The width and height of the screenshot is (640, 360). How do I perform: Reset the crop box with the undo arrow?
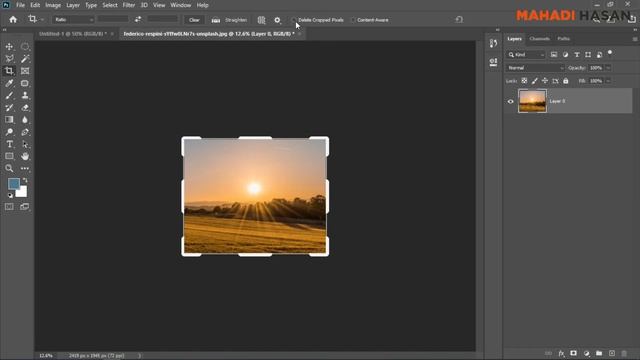(x=459, y=20)
